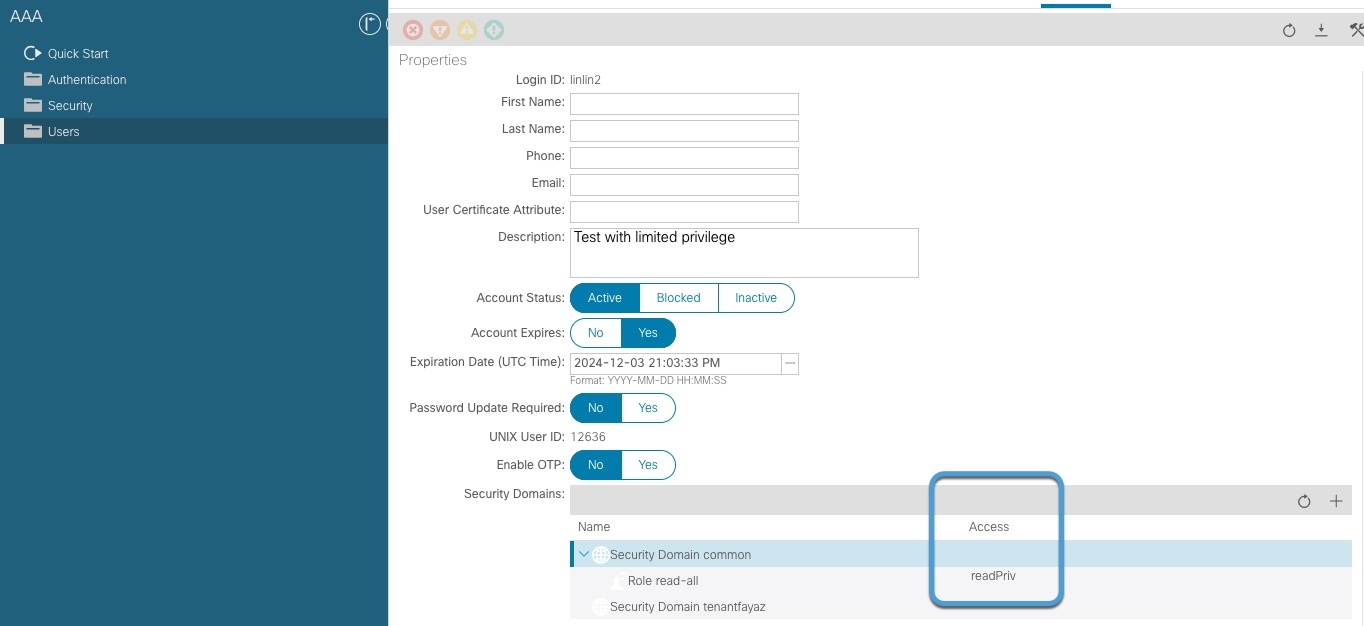This screenshot has height=626, width=1364.
Task: Click the Authentication folder icon
Action: [x=33, y=79]
